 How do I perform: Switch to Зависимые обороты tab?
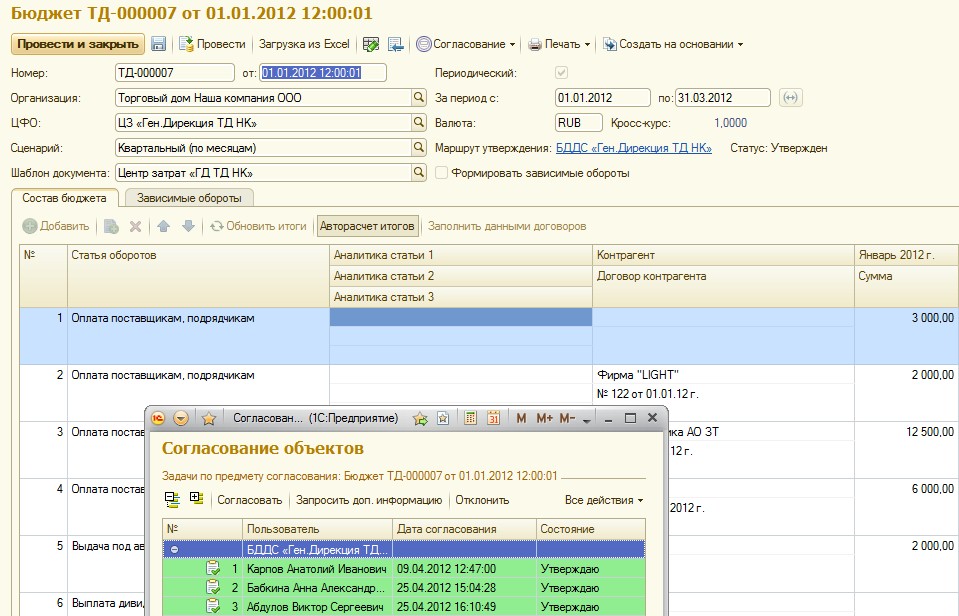coord(190,198)
